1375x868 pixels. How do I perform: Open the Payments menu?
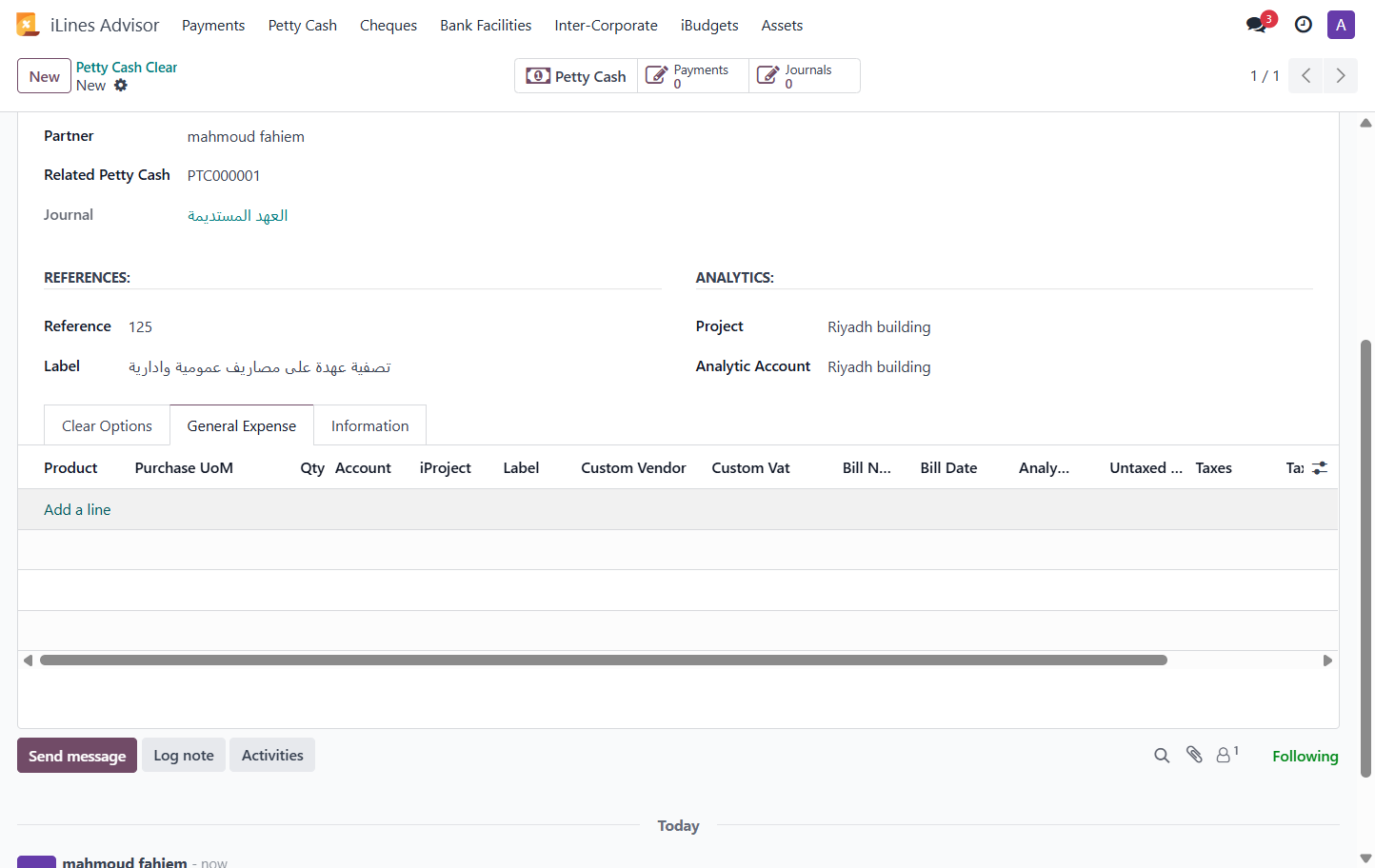[x=213, y=26]
